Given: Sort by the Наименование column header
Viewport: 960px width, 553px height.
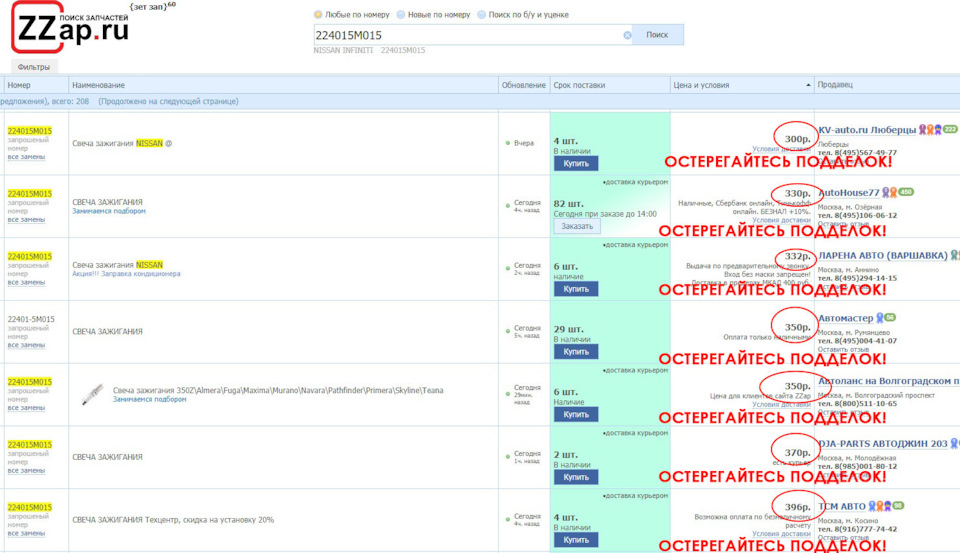Looking at the screenshot, I should 99,85.
